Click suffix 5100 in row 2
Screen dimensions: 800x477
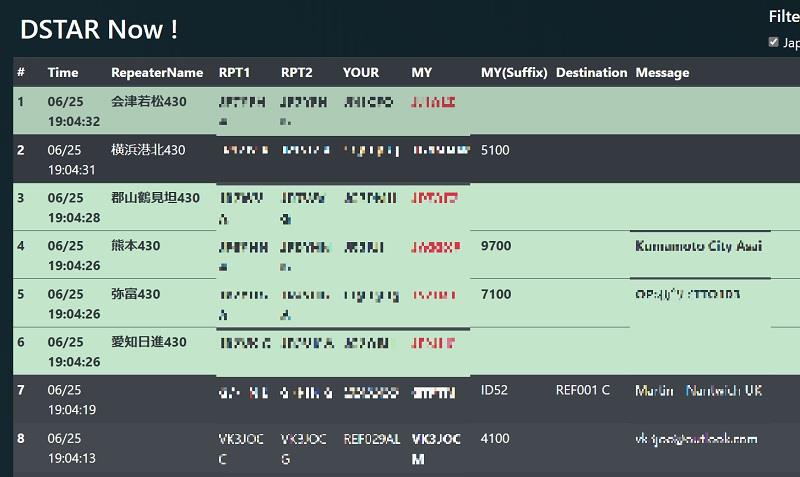click(495, 150)
